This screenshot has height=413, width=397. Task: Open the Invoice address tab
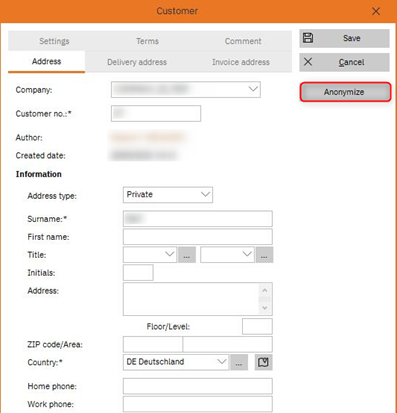pos(241,62)
